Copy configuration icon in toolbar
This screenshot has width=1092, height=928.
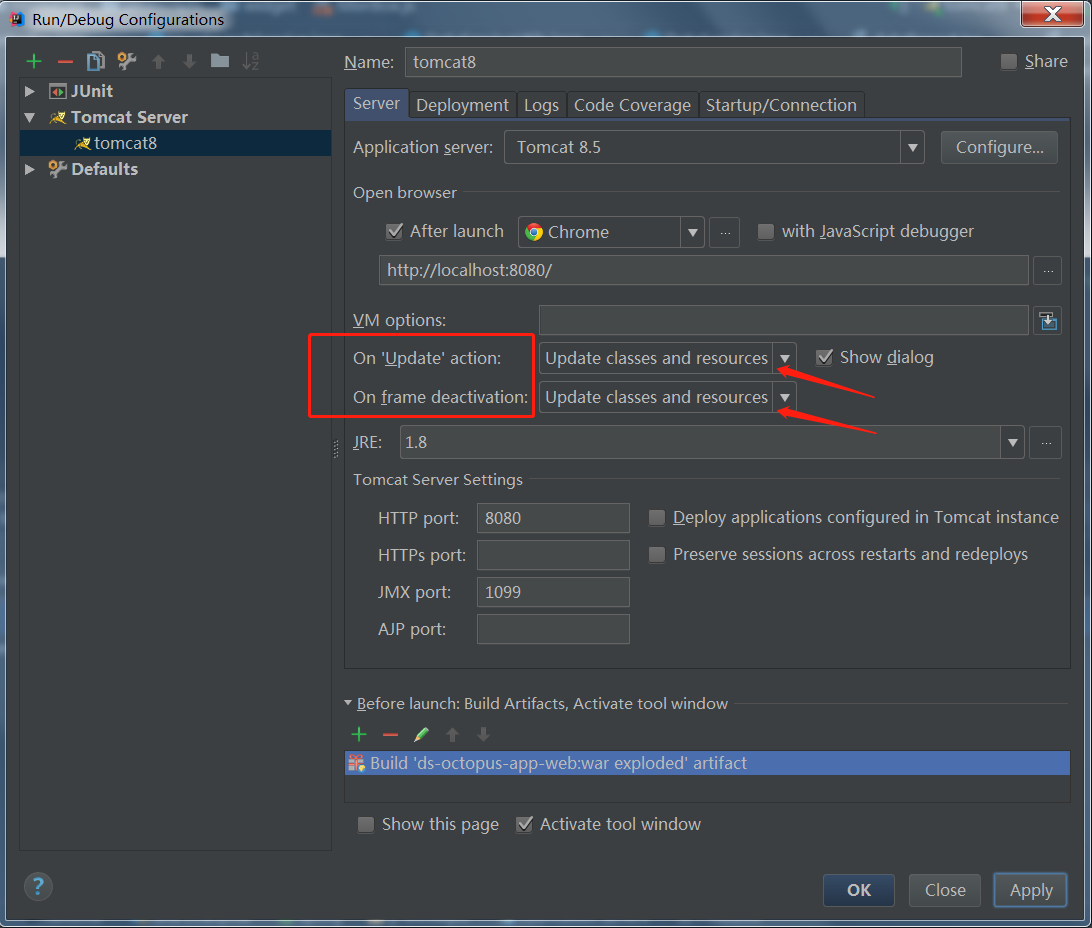coord(95,61)
